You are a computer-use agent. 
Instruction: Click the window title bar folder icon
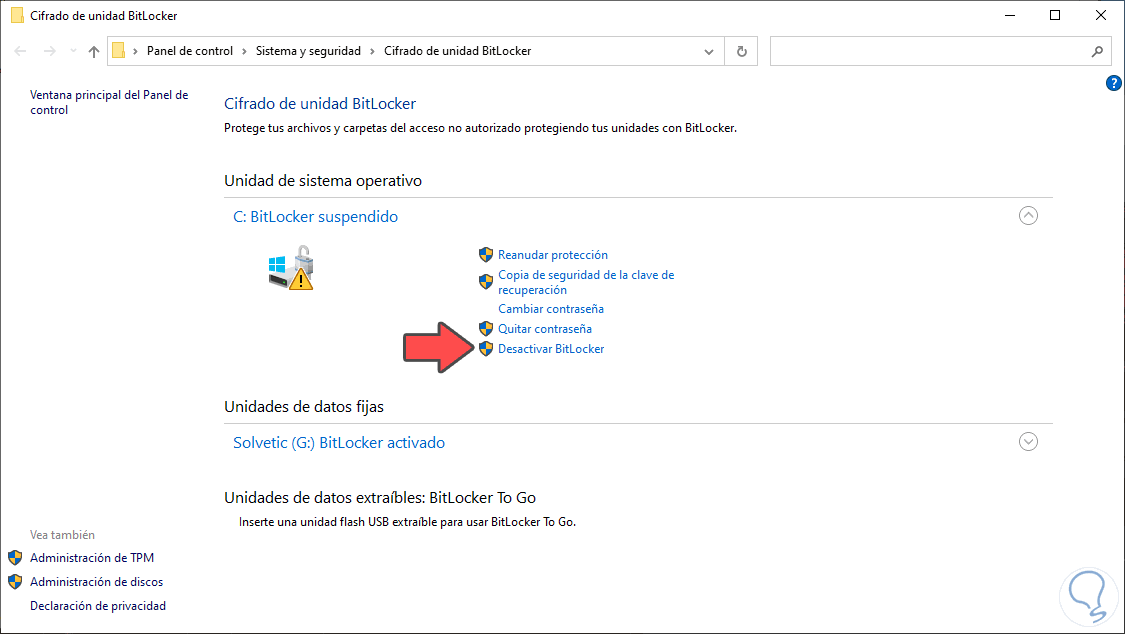[x=17, y=15]
